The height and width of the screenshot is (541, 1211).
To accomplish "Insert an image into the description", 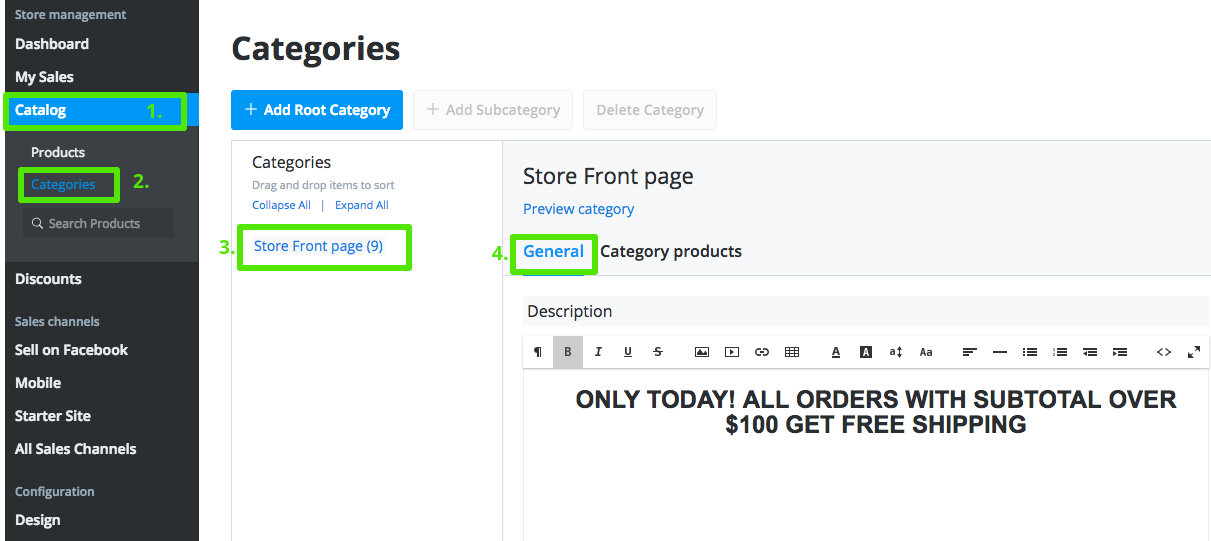I will 702,352.
